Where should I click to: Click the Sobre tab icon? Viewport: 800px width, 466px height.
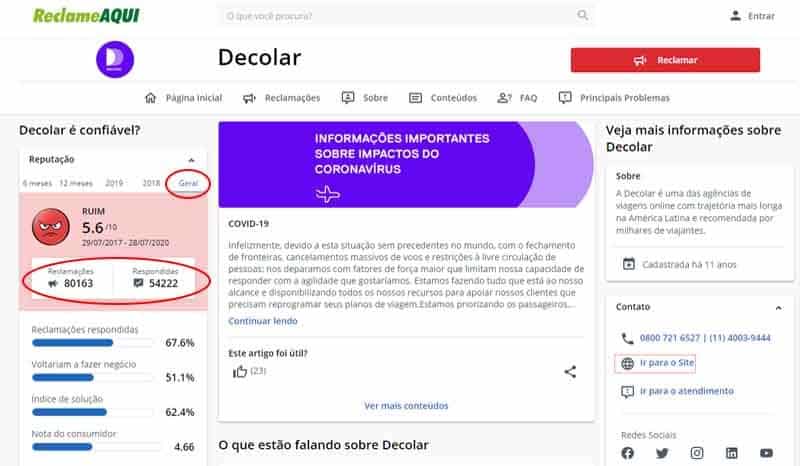(348, 97)
